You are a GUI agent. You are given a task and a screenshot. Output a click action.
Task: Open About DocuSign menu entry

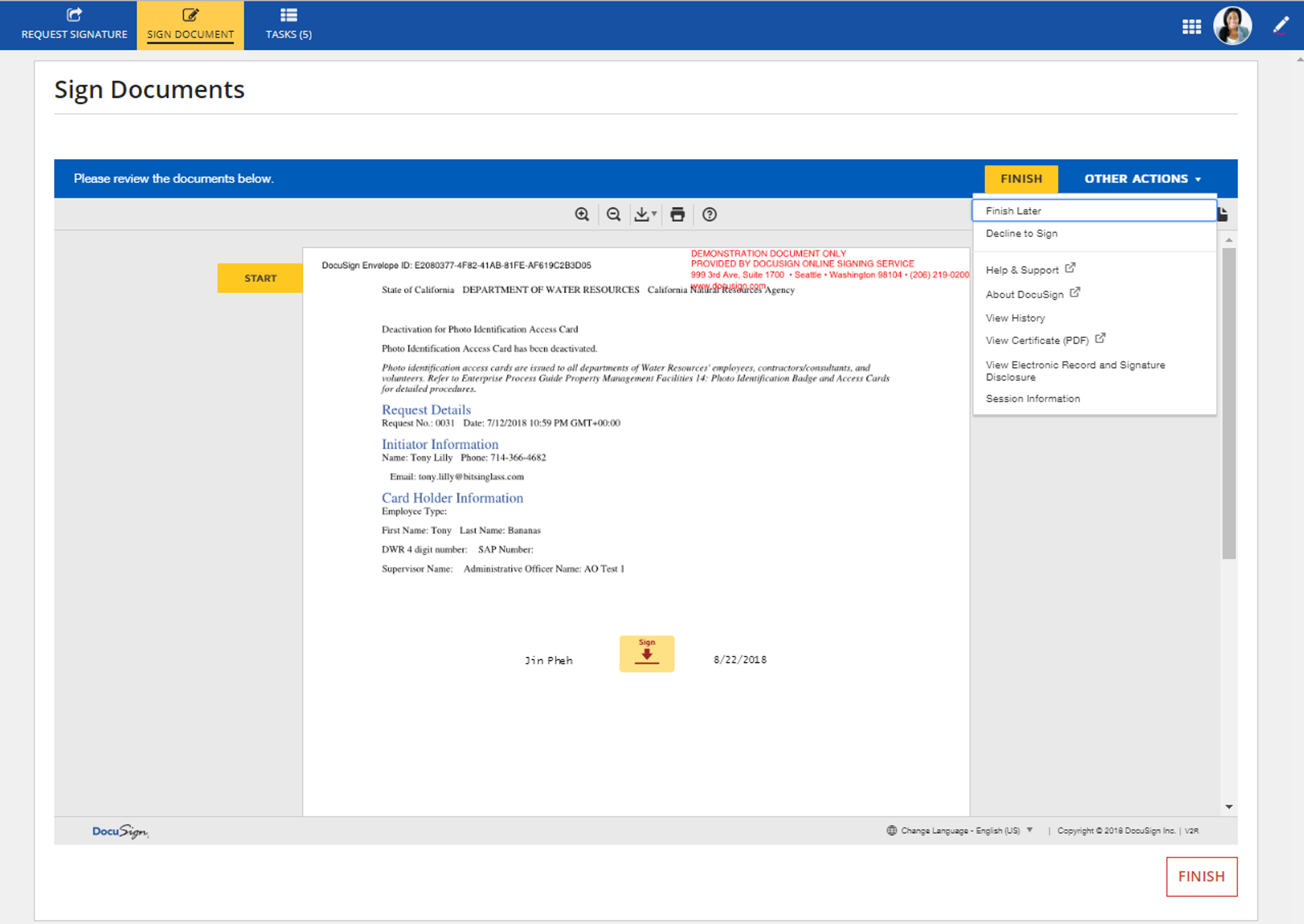coord(1032,294)
